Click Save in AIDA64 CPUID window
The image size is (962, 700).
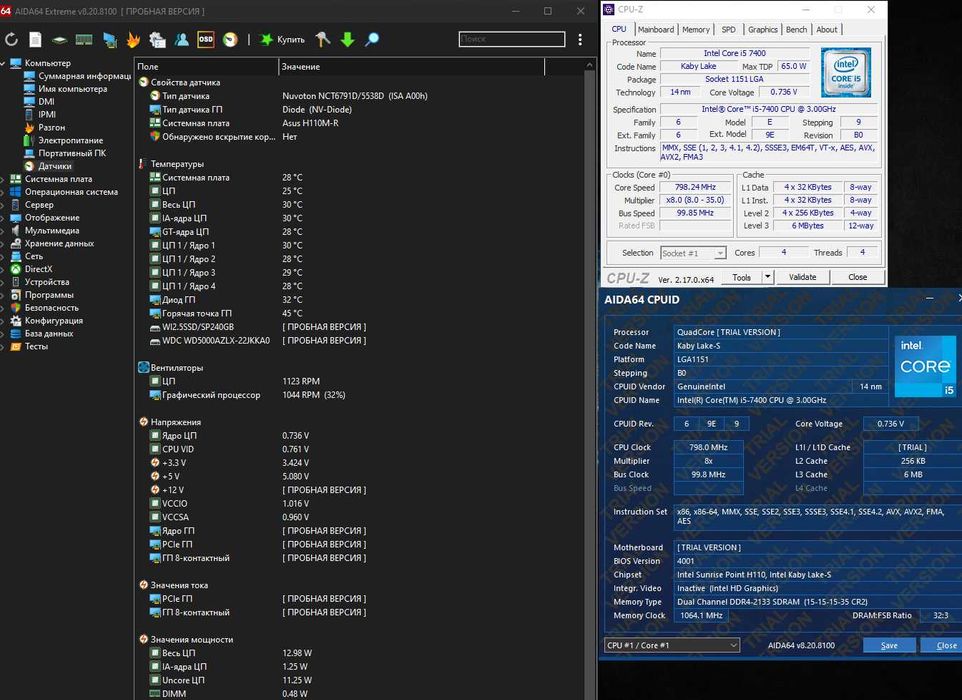pos(889,645)
